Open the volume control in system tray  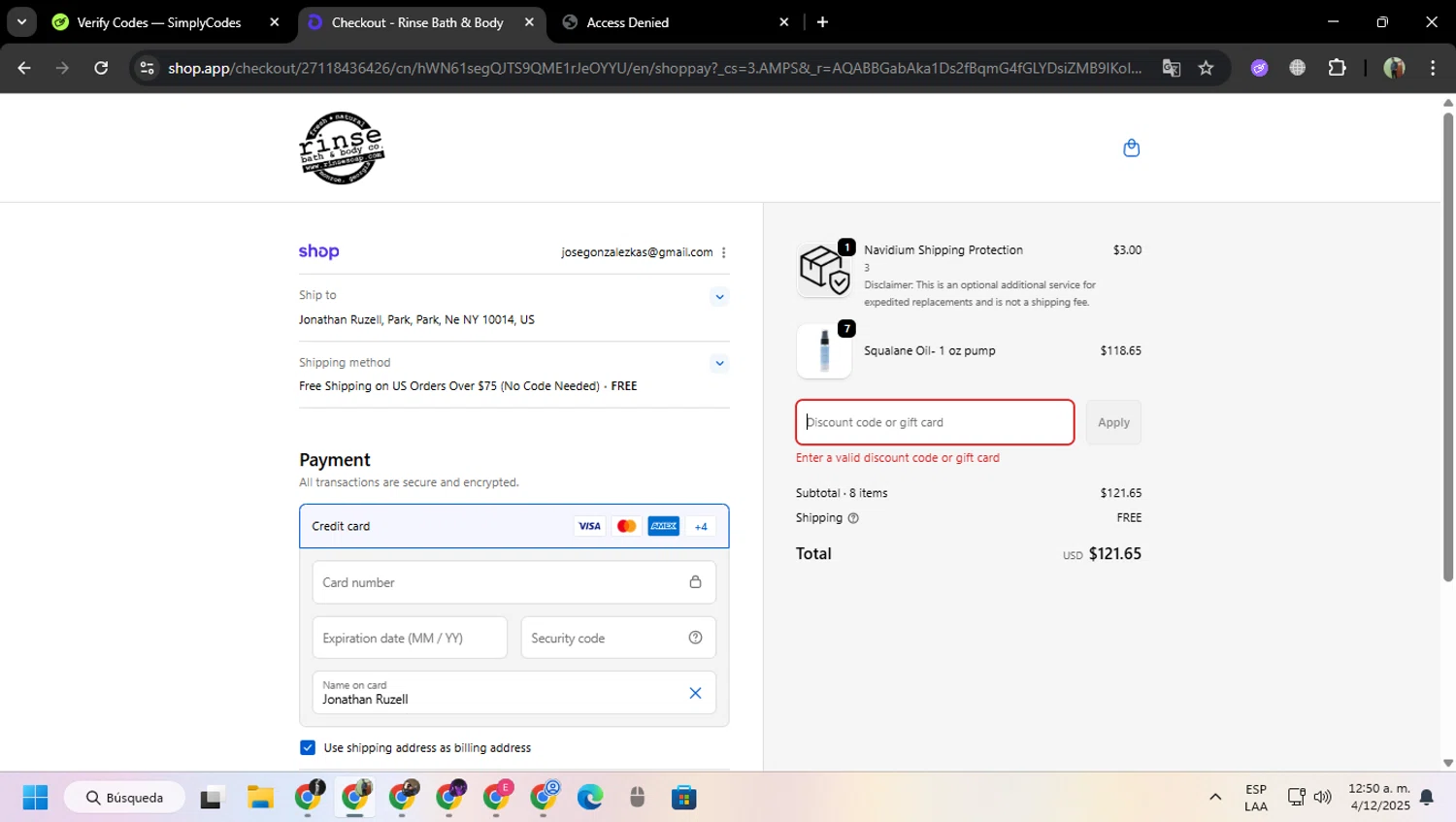click(x=1322, y=798)
